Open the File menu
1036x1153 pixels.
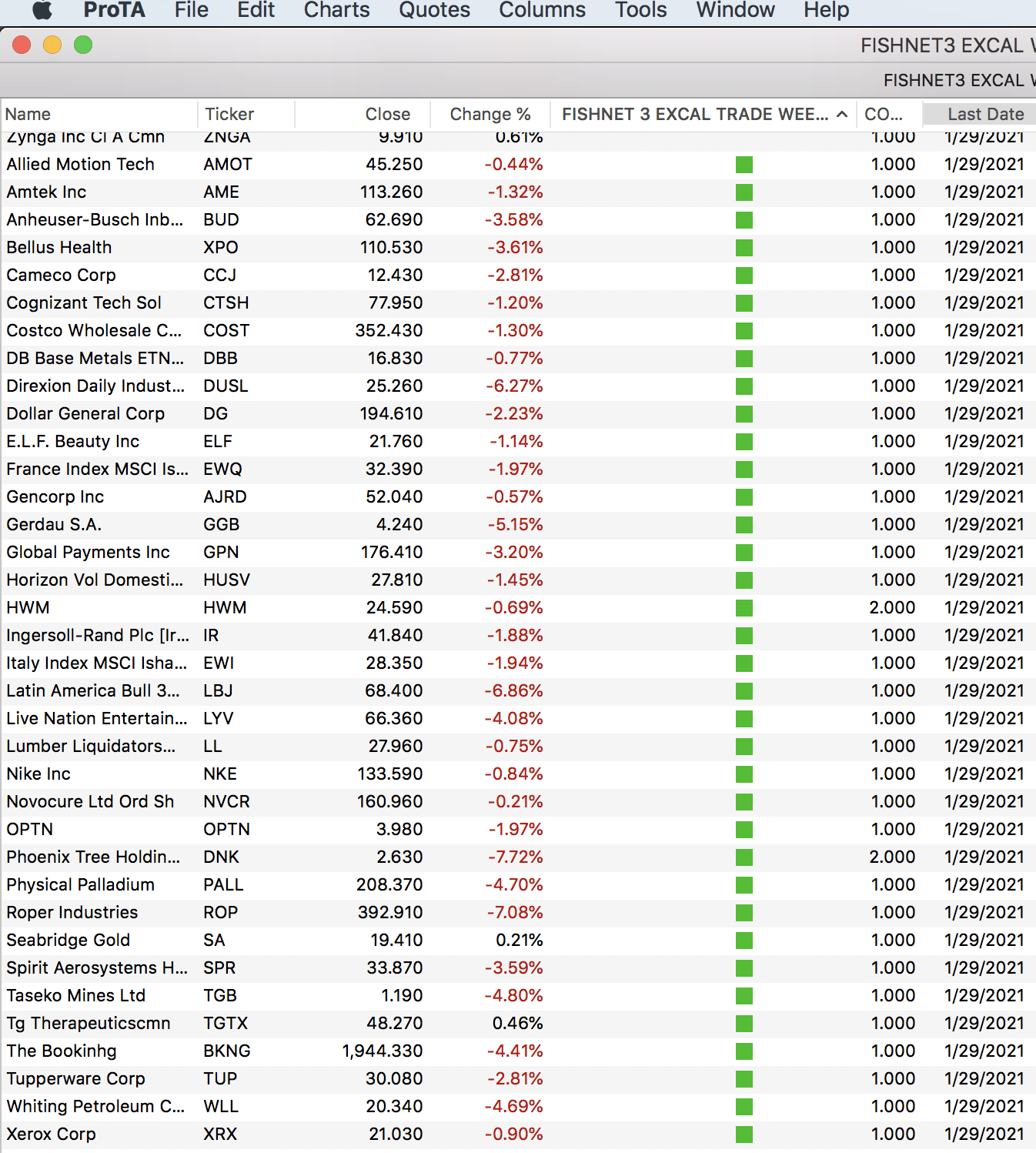191,10
